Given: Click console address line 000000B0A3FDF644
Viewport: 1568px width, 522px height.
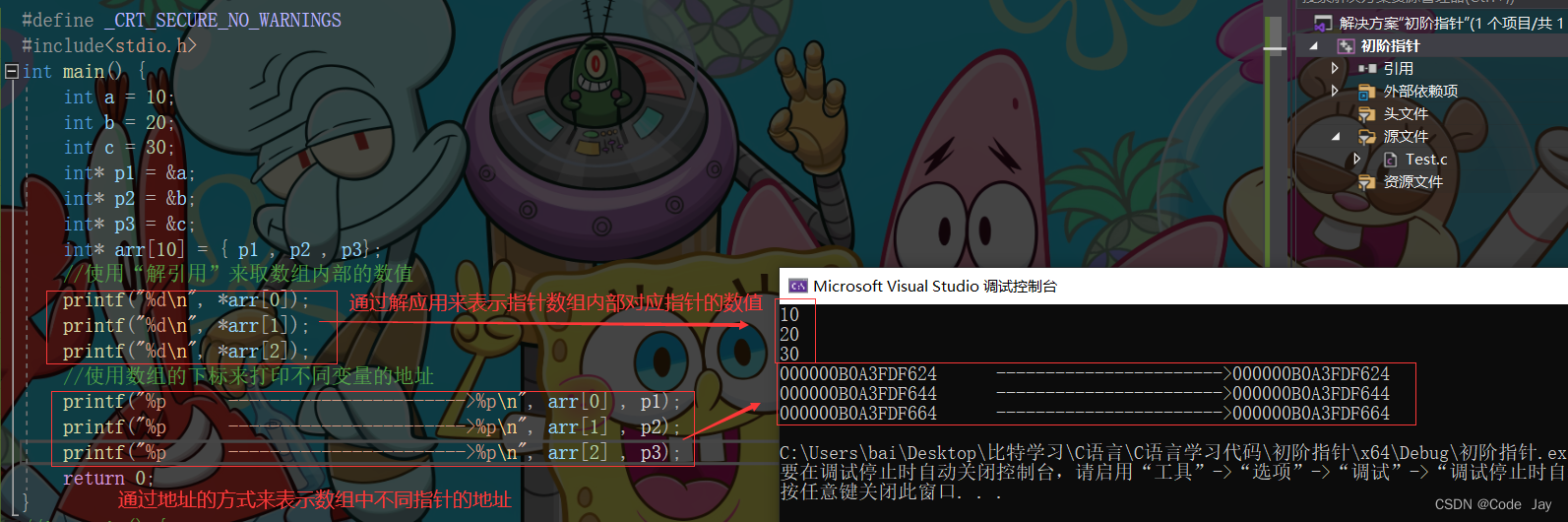Looking at the screenshot, I should (x=1085, y=394).
